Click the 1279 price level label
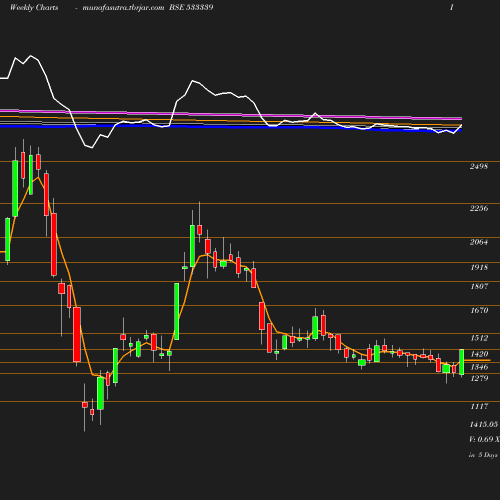Viewport: 500px width, 500px height. 479,378
